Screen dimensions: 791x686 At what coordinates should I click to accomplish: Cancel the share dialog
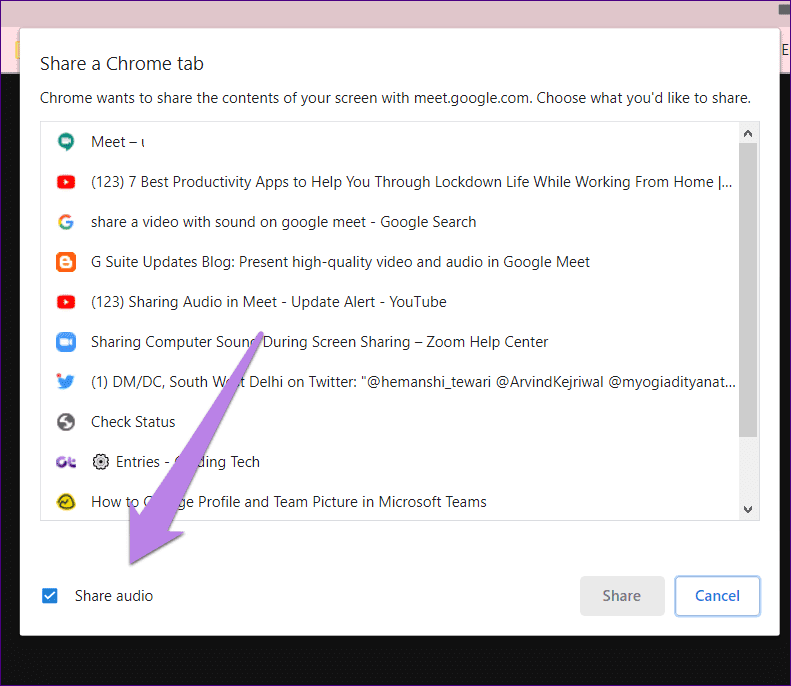click(x=717, y=596)
